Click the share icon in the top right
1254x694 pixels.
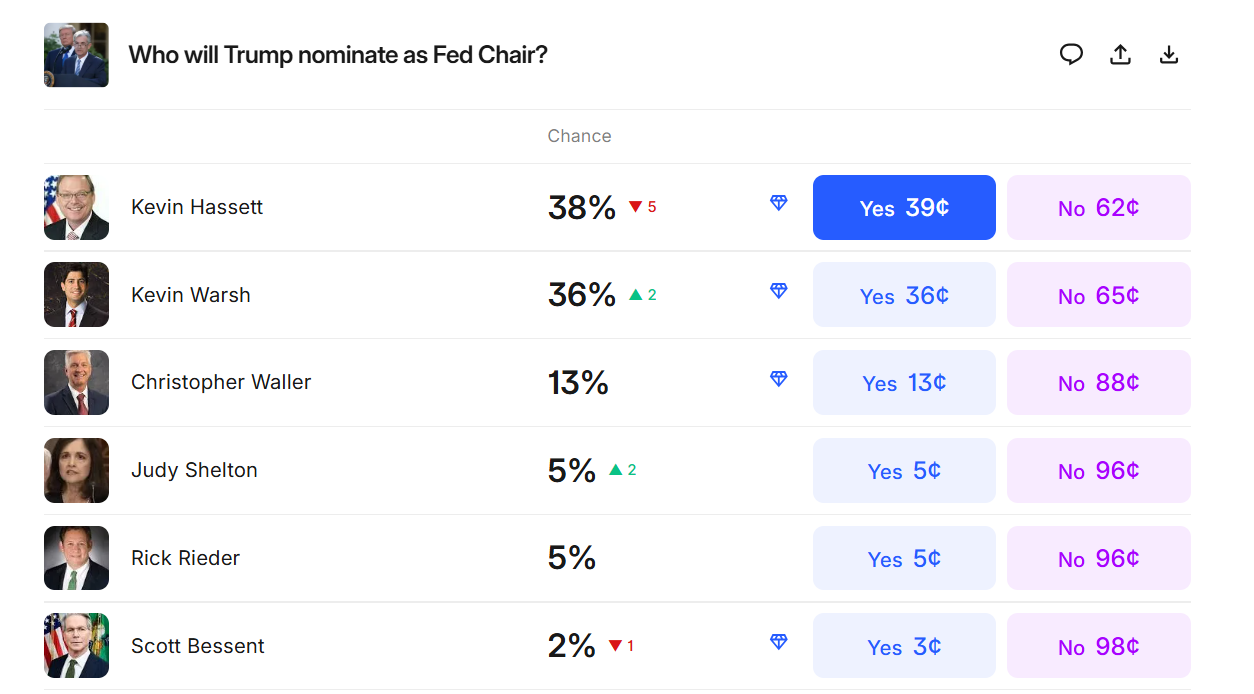(1120, 55)
